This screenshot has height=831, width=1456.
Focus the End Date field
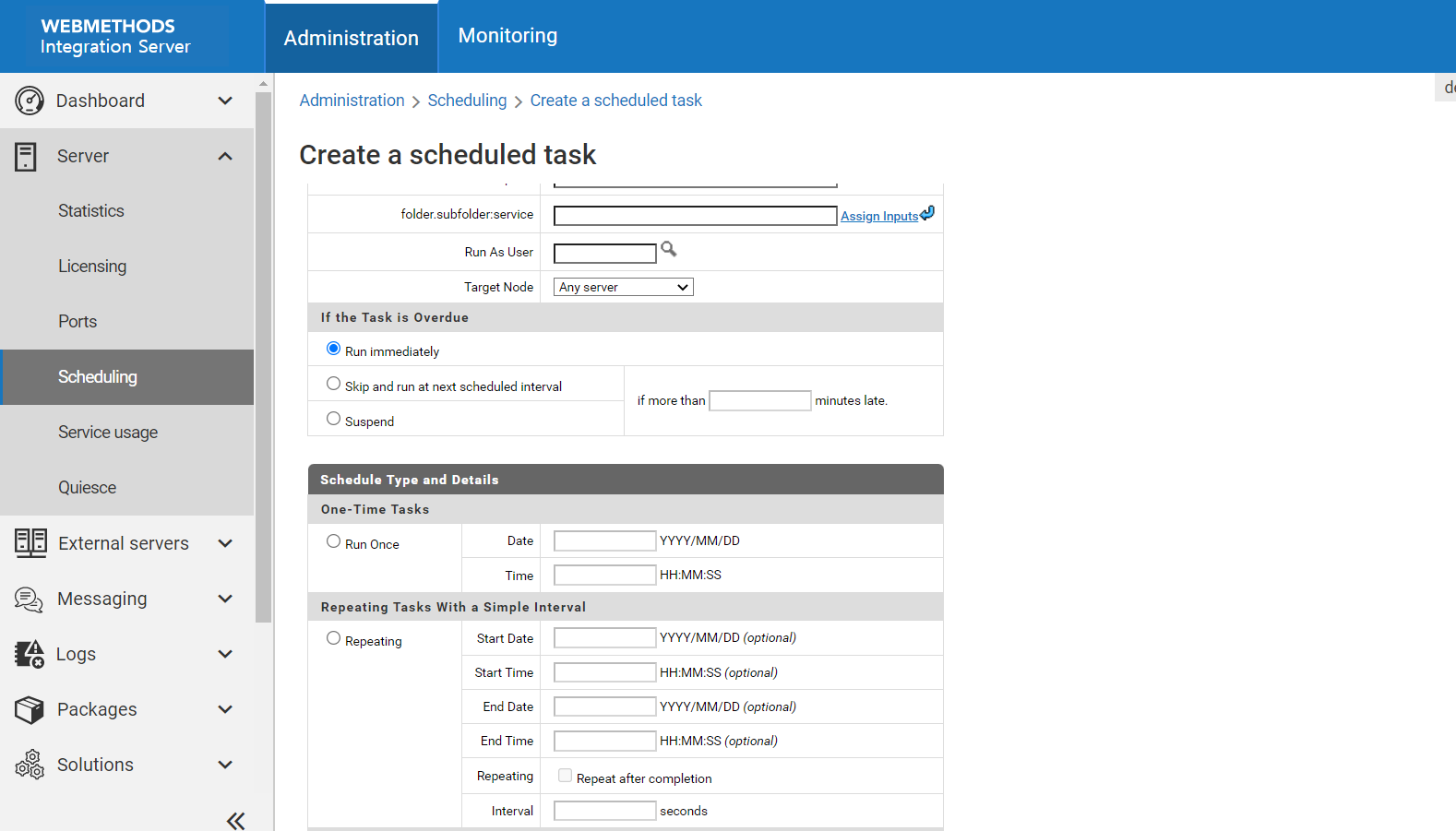(x=605, y=706)
